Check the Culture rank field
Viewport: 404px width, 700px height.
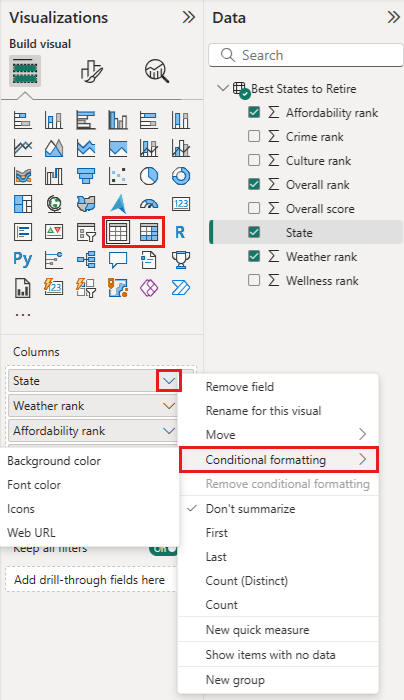(254, 160)
